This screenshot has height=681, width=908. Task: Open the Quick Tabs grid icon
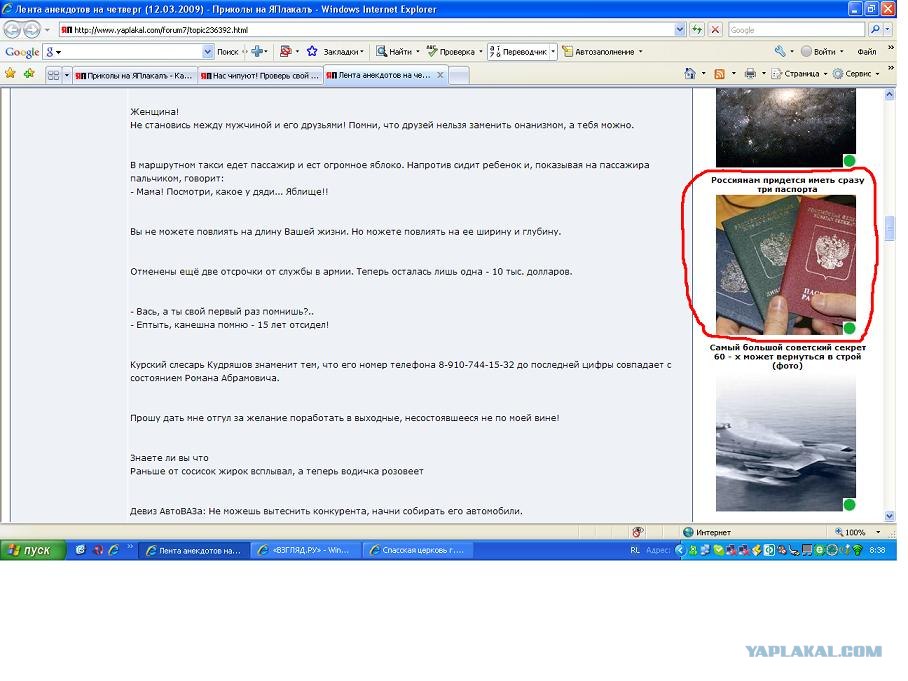[x=53, y=75]
